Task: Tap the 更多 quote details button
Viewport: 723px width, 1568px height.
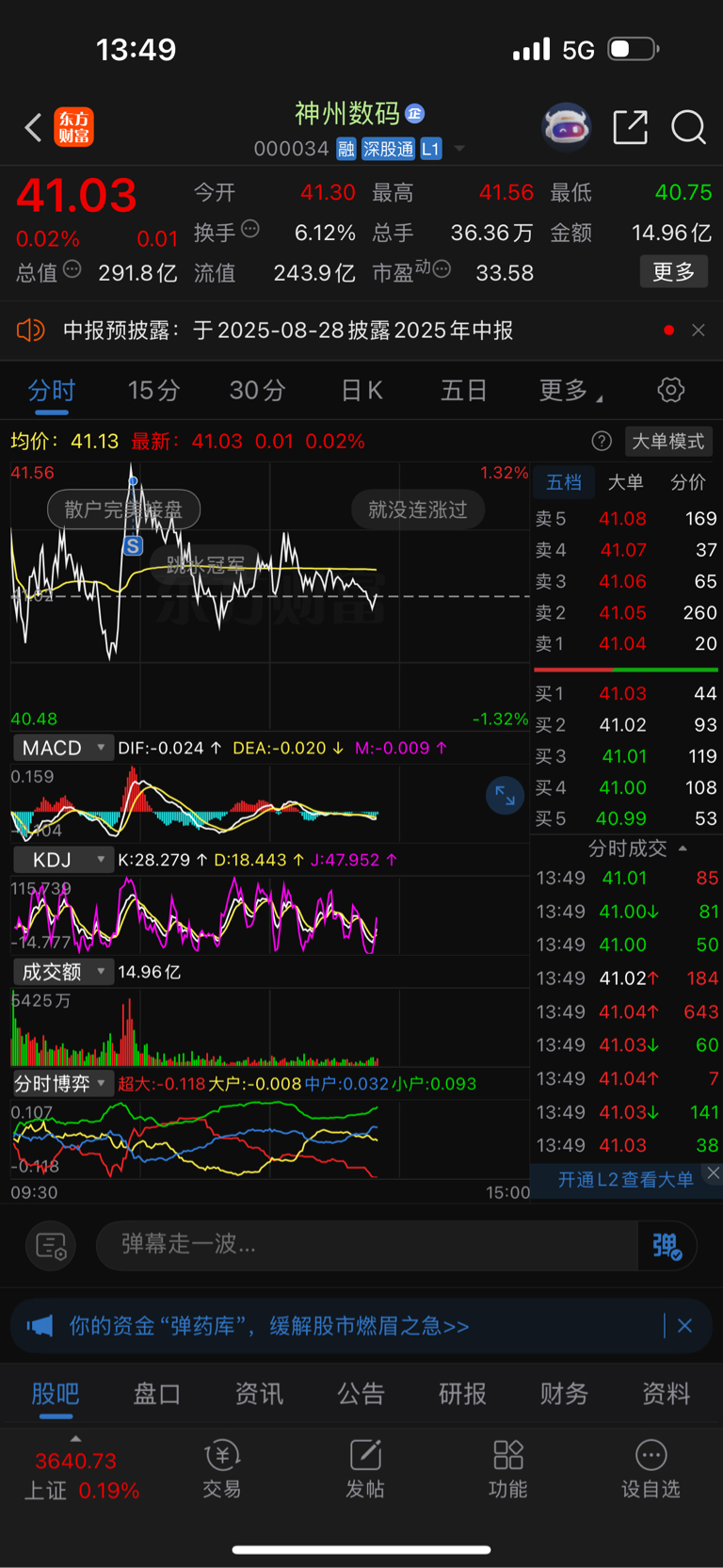Action: coord(674,271)
